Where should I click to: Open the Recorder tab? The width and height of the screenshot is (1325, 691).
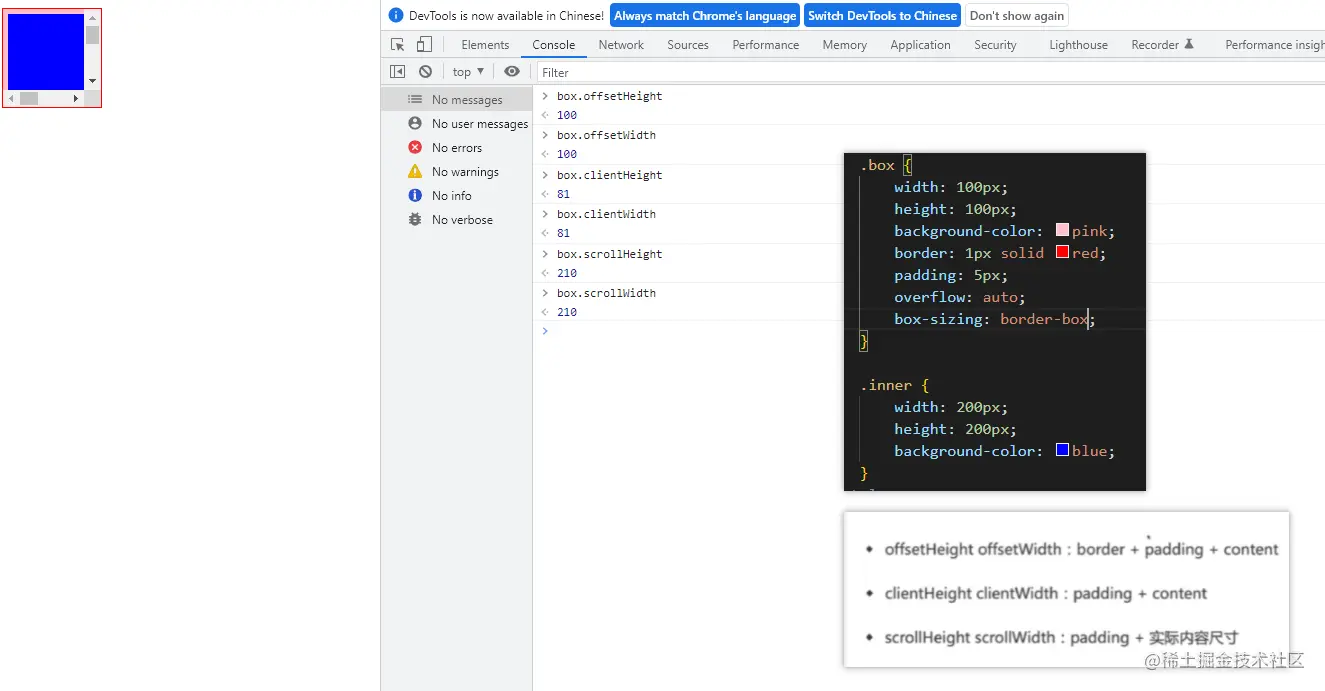(x=1162, y=45)
